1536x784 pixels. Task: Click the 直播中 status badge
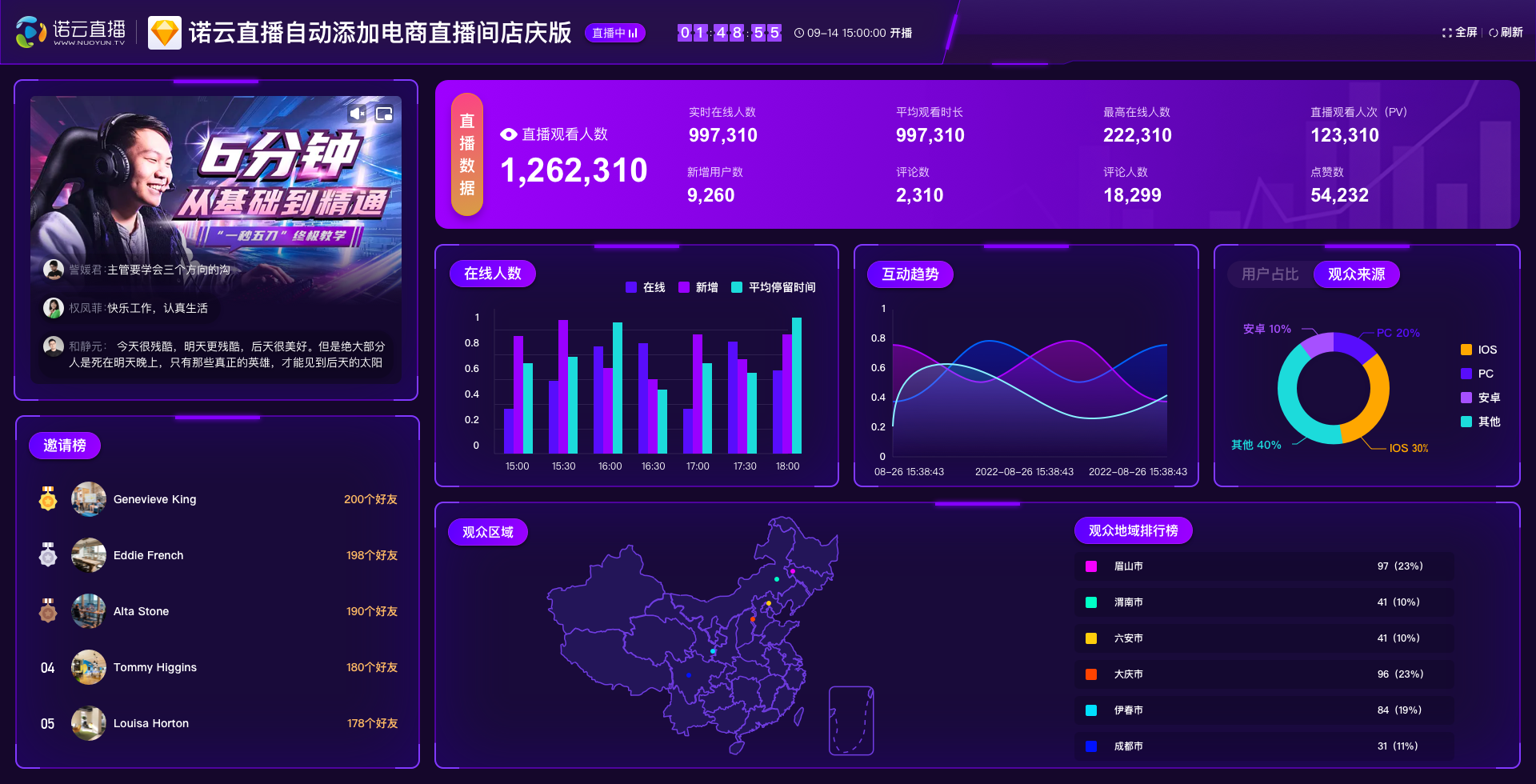point(614,33)
